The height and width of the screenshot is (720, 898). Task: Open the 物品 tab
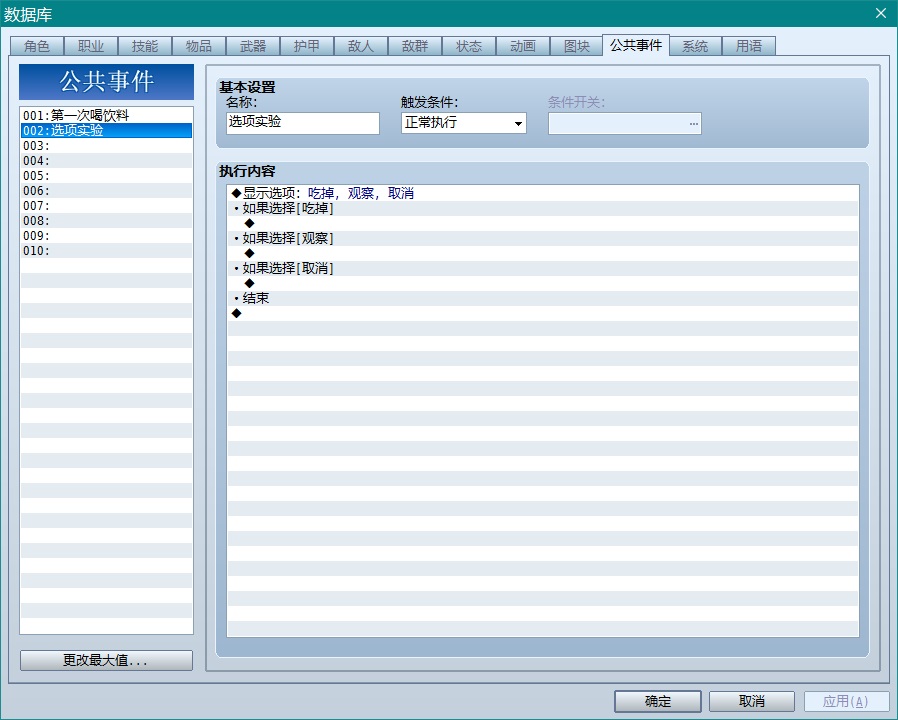[x=199, y=46]
